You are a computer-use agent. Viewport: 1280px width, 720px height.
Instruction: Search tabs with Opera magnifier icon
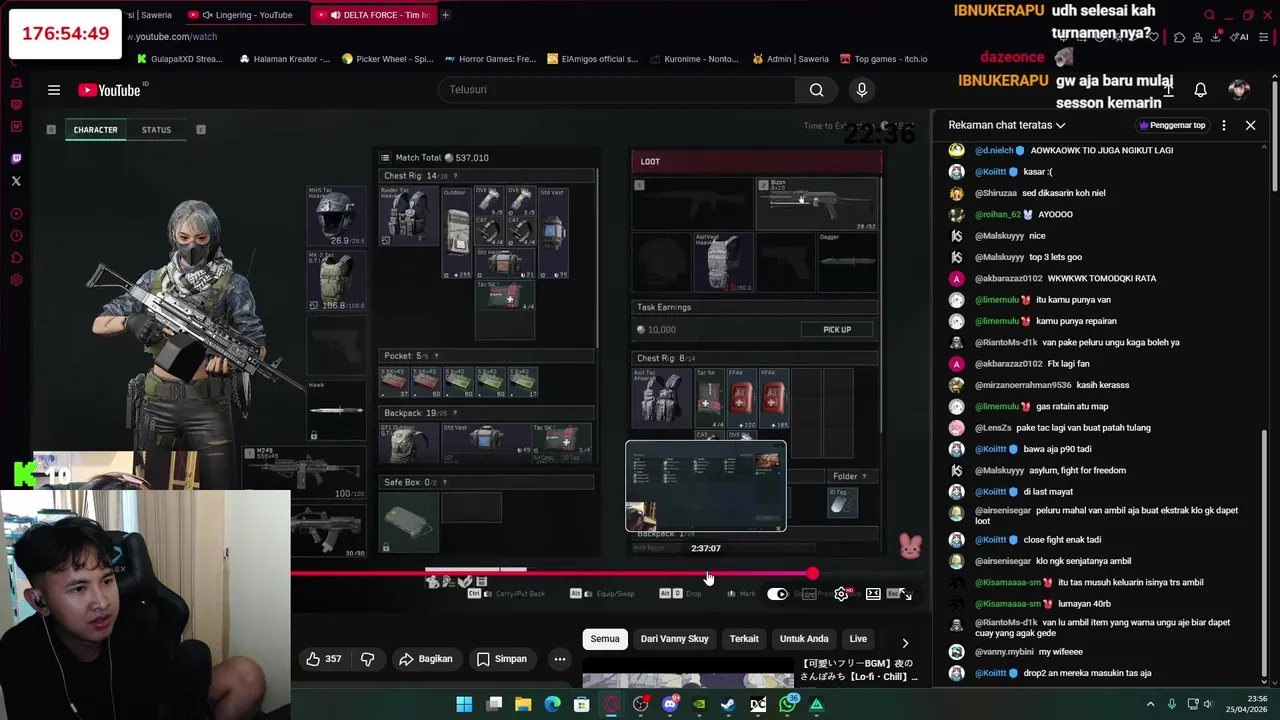click(x=1209, y=15)
